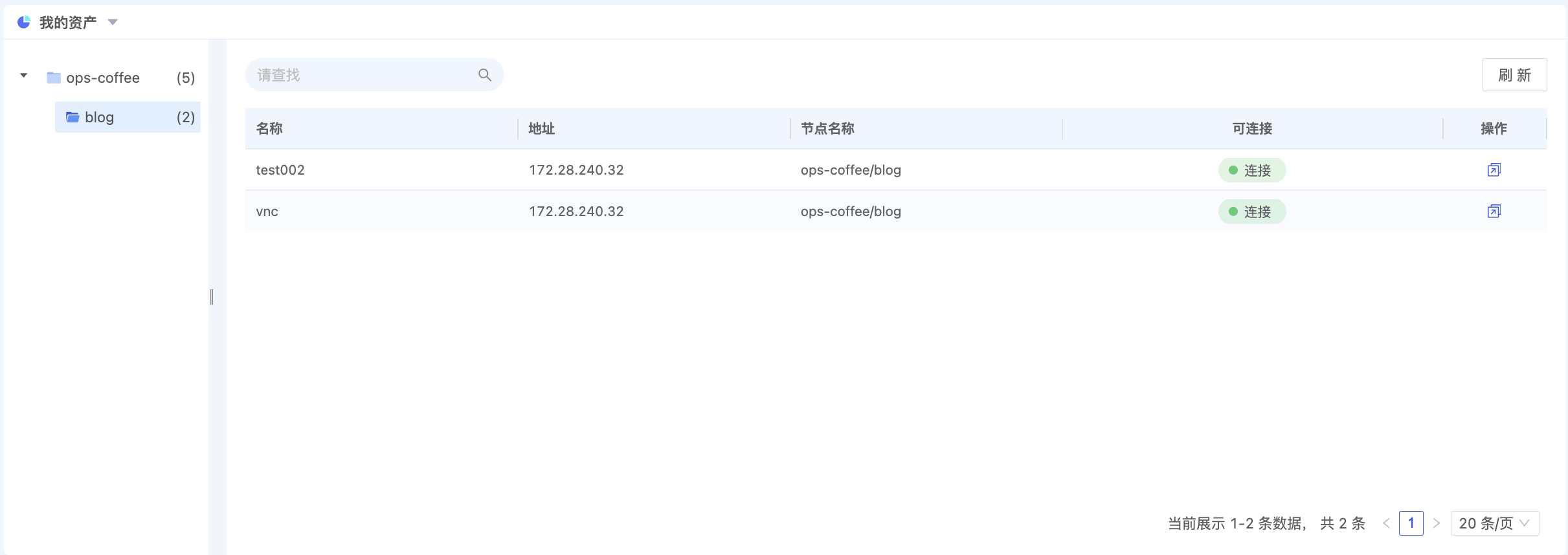This screenshot has height=555, width=1568.
Task: Focus the 请查找 search input
Action: [363, 75]
